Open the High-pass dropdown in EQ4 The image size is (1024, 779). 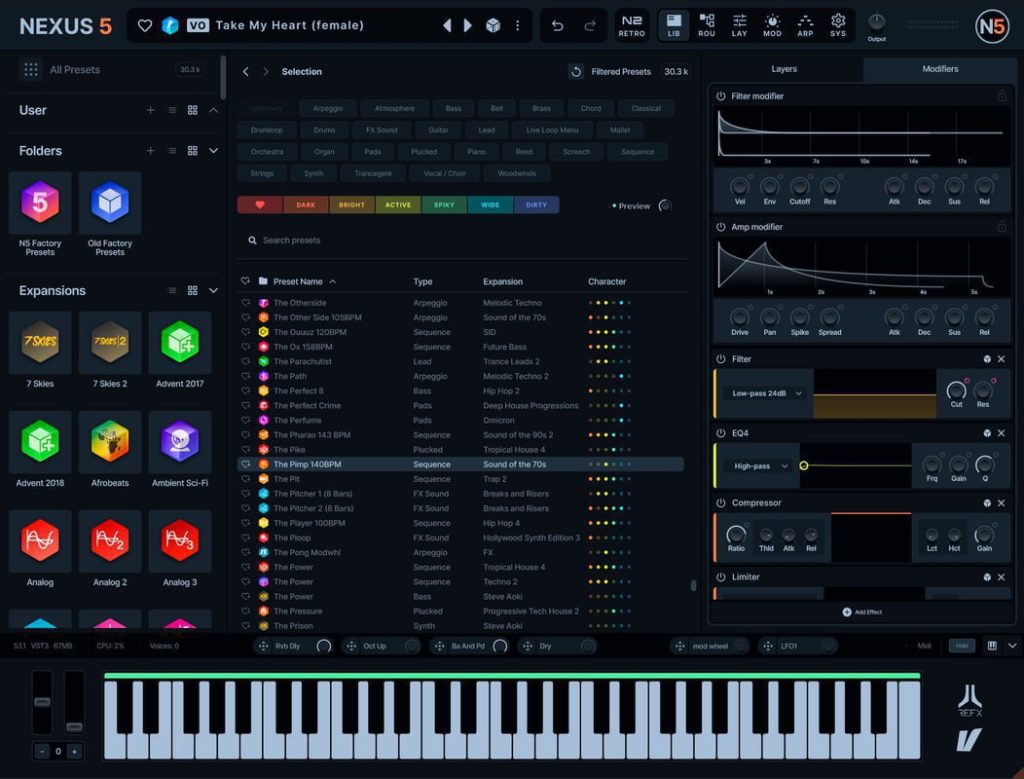[x=756, y=467]
